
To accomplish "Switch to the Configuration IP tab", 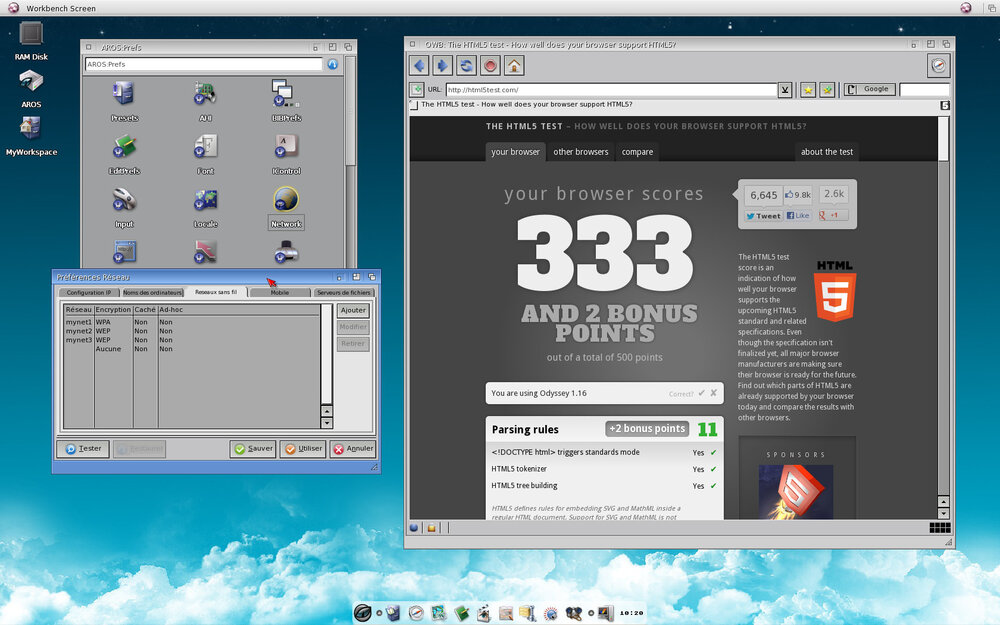I will 89,293.
